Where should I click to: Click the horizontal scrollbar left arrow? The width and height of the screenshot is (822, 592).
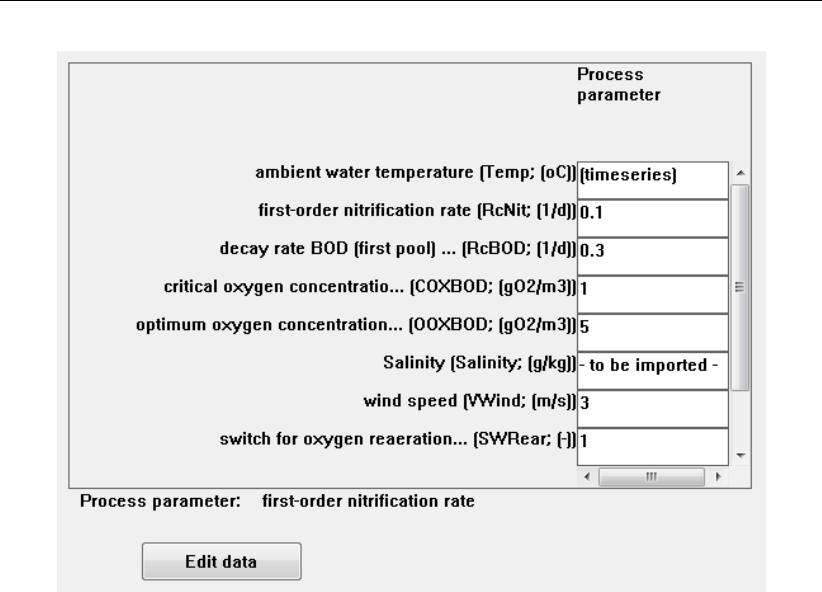587,476
